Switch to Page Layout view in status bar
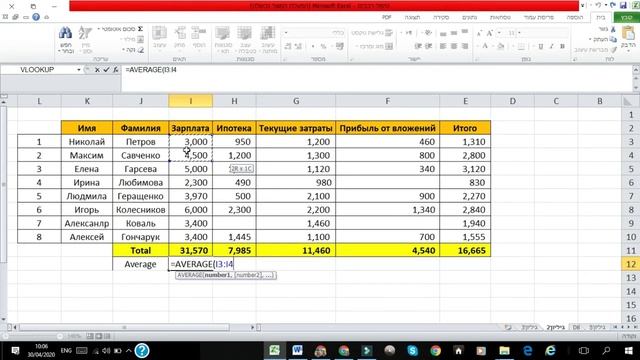 [x=99, y=336]
